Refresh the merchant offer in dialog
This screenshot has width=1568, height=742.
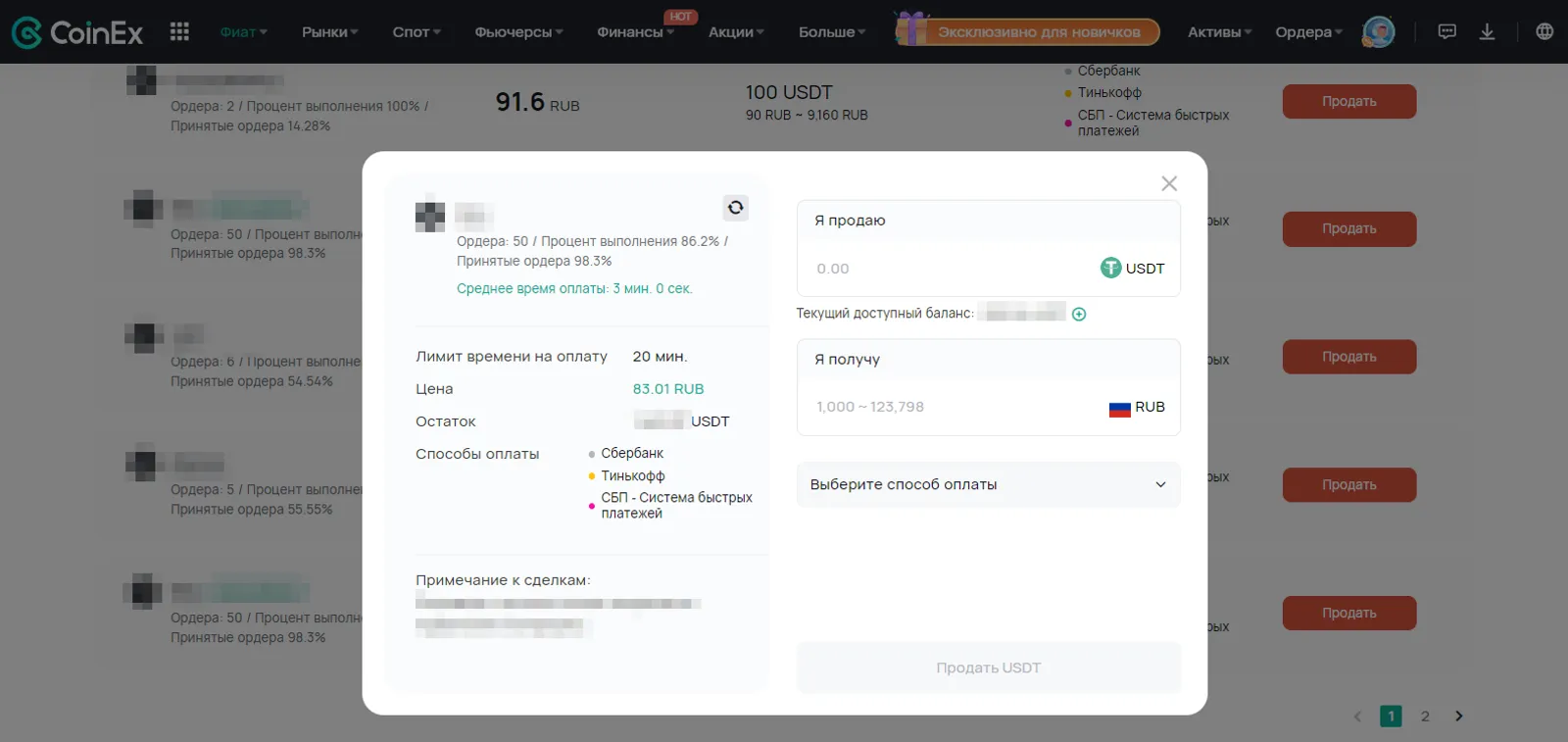point(736,208)
